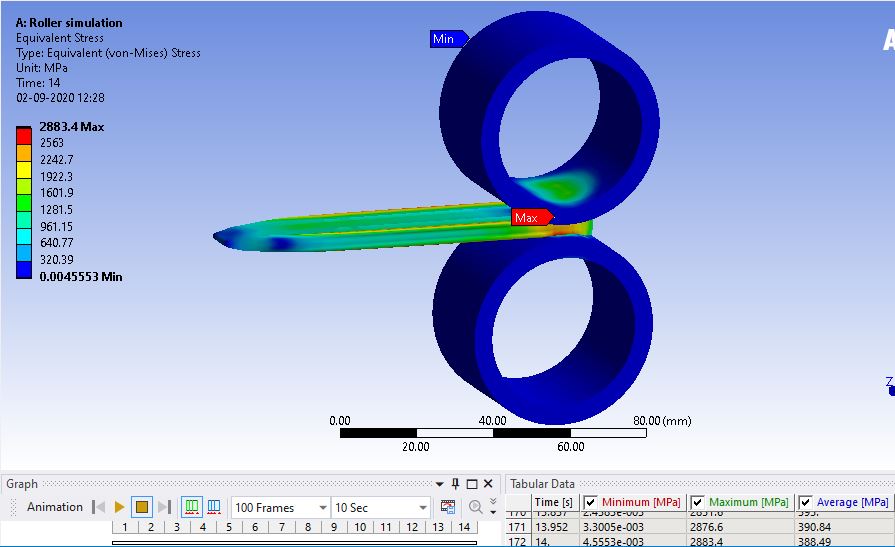Screen dimensions: 895x547
Task: Pin the Graph panel
Action: pos(456,484)
